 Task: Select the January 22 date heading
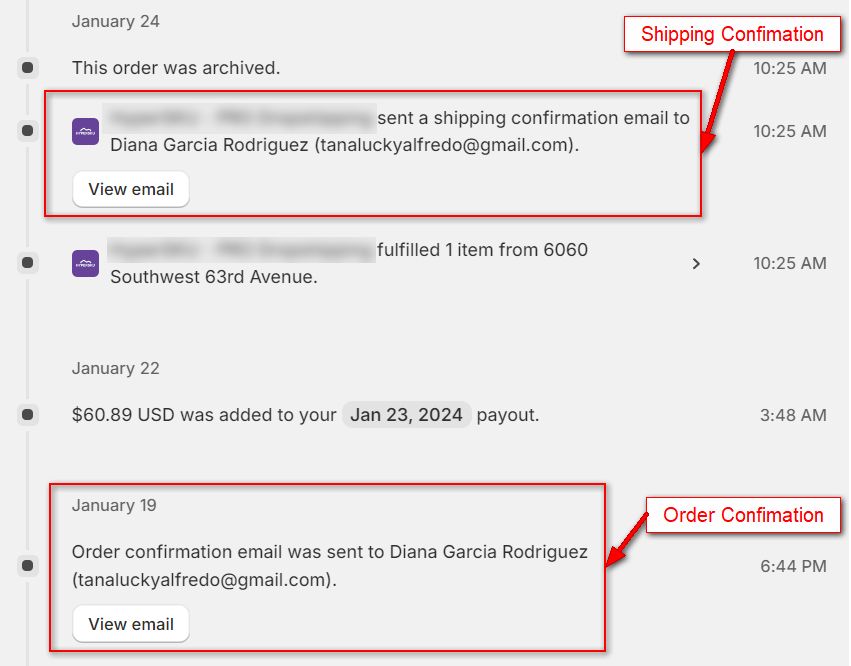pyautogui.click(x=115, y=368)
